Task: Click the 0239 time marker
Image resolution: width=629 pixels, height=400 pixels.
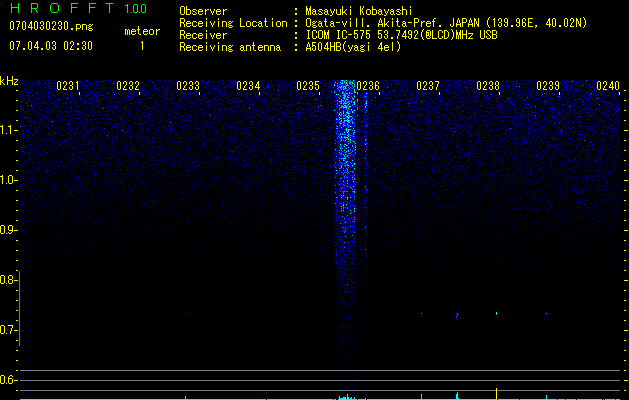Action: (x=548, y=86)
